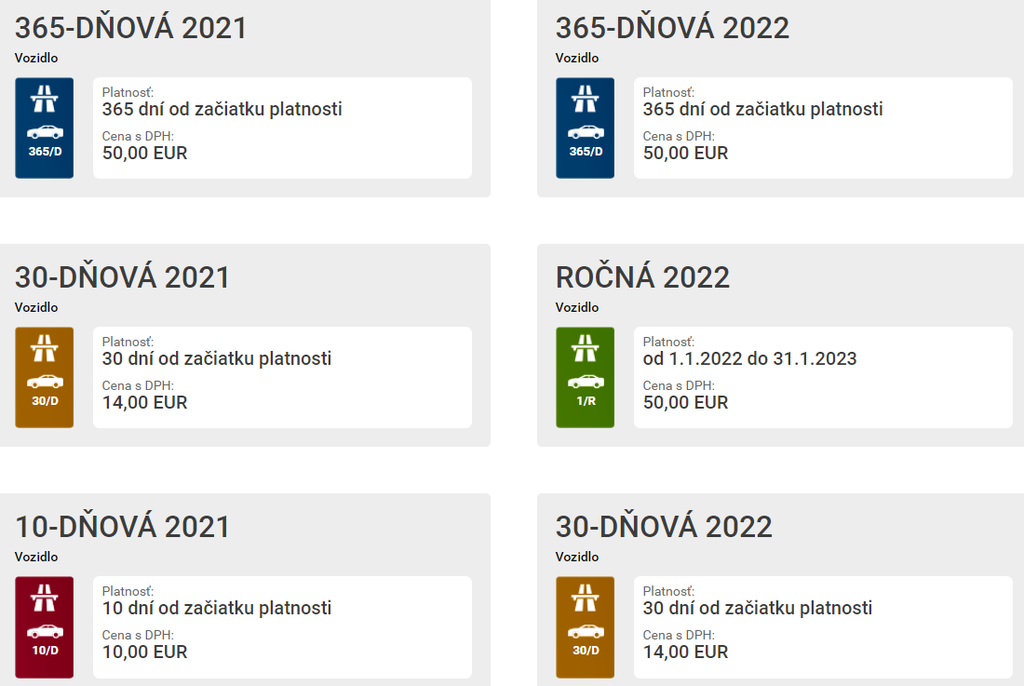The image size is (1024, 686).
Task: Click the blue 365/D vignette icon for 2022
Action: (585, 128)
